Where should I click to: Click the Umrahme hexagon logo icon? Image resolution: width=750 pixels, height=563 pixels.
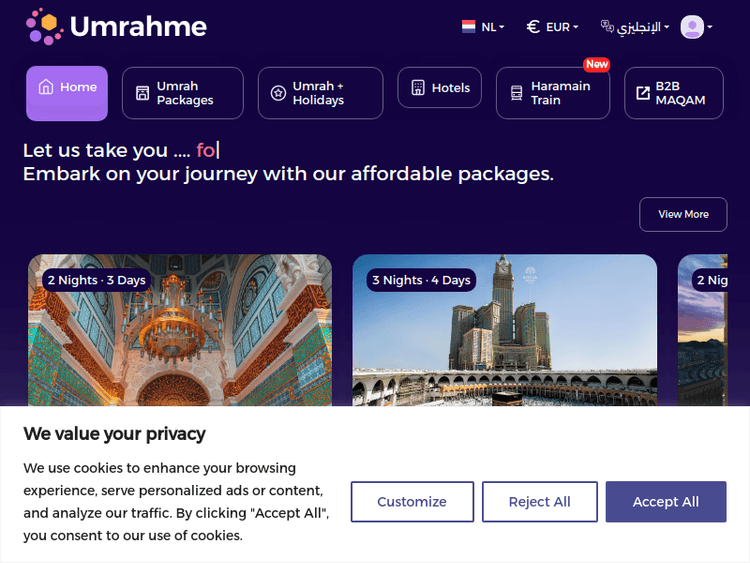coord(45,26)
